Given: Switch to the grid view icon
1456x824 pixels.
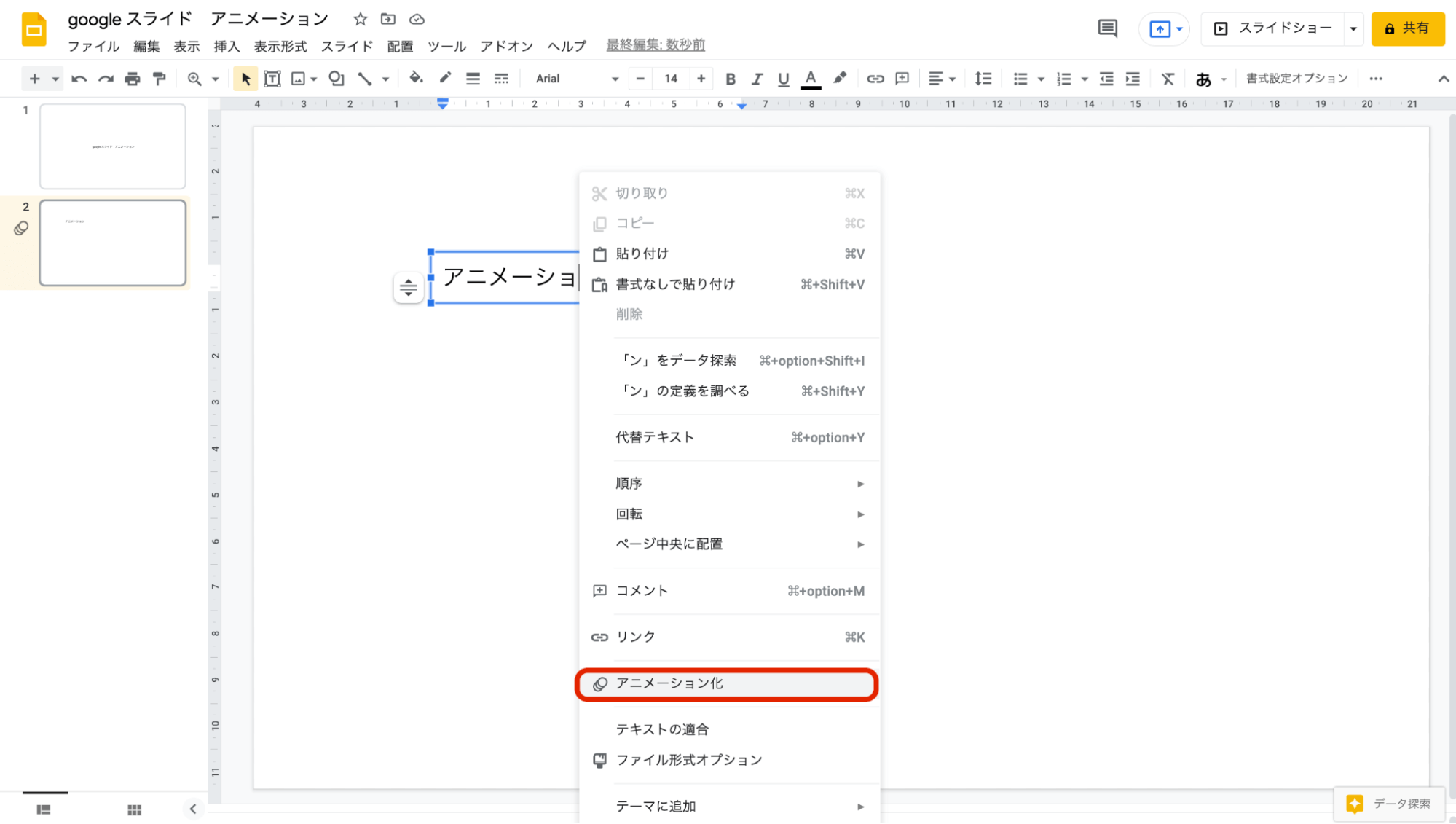Looking at the screenshot, I should tap(134, 809).
